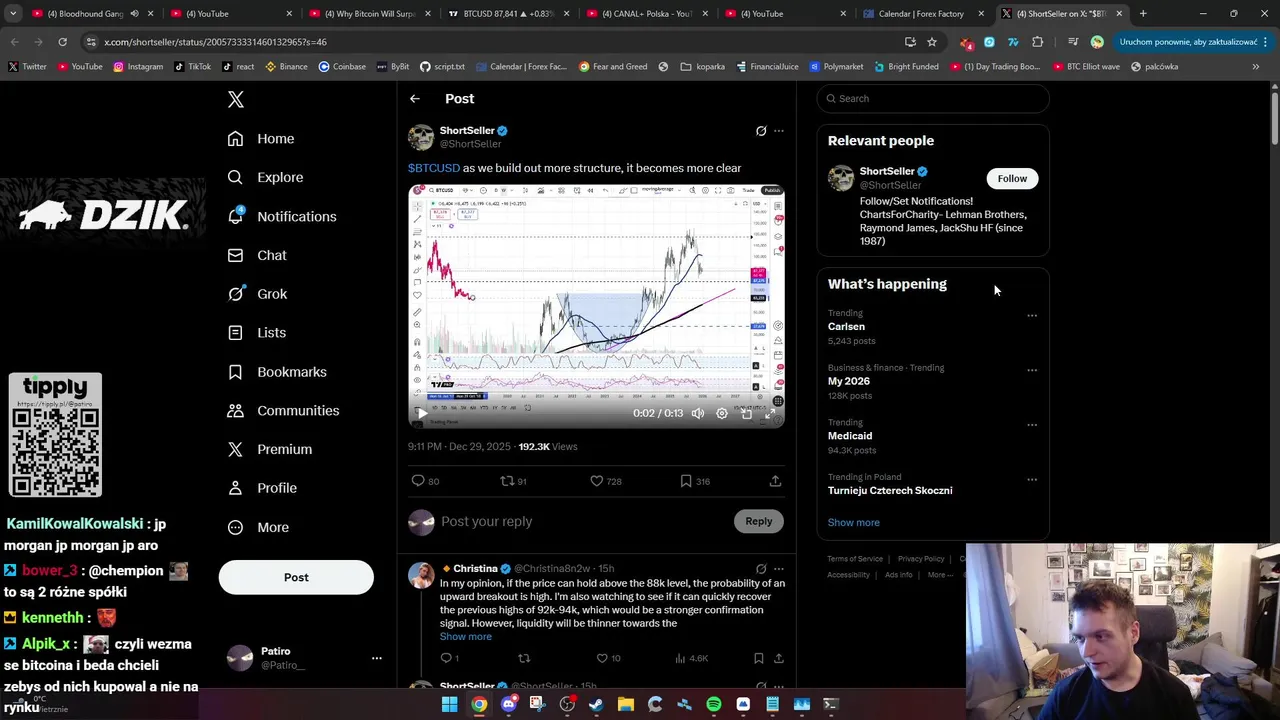Click the reply bubble icon showing 80

(418, 481)
